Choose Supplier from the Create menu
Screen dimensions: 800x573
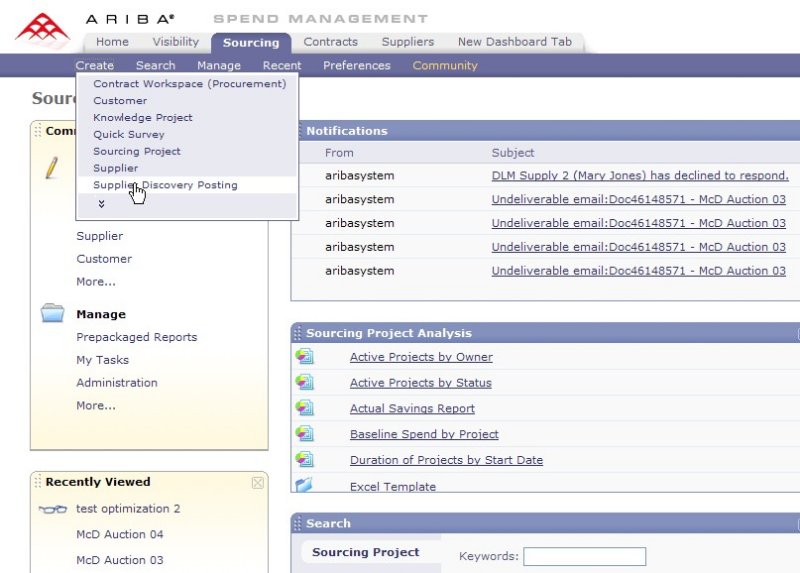pos(115,168)
